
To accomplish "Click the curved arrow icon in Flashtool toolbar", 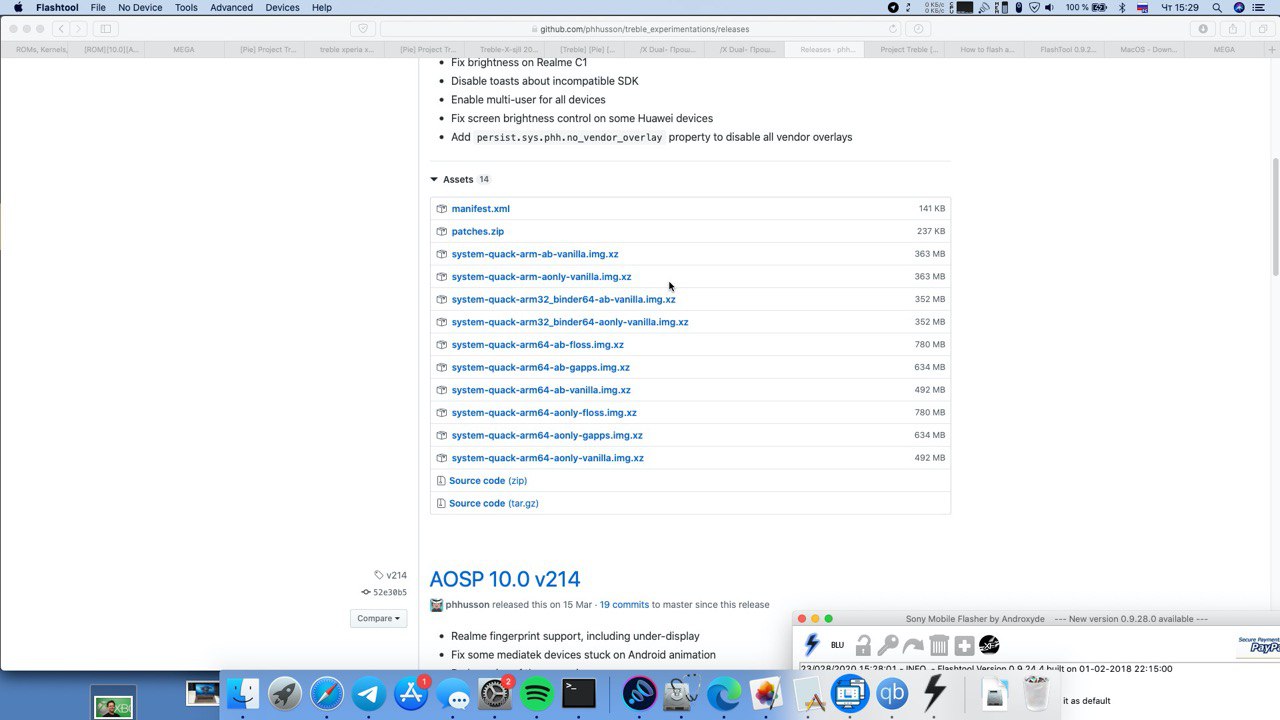I will (x=913, y=645).
